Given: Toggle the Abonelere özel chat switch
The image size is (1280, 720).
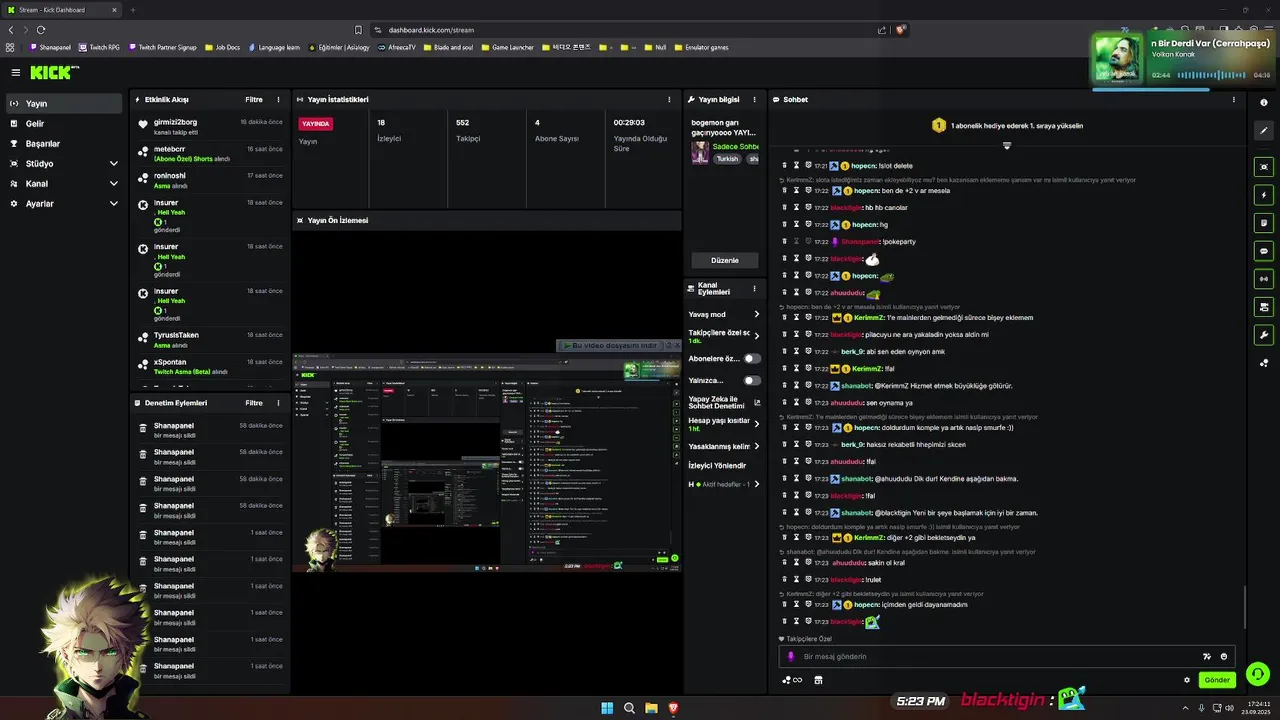Looking at the screenshot, I should (751, 358).
